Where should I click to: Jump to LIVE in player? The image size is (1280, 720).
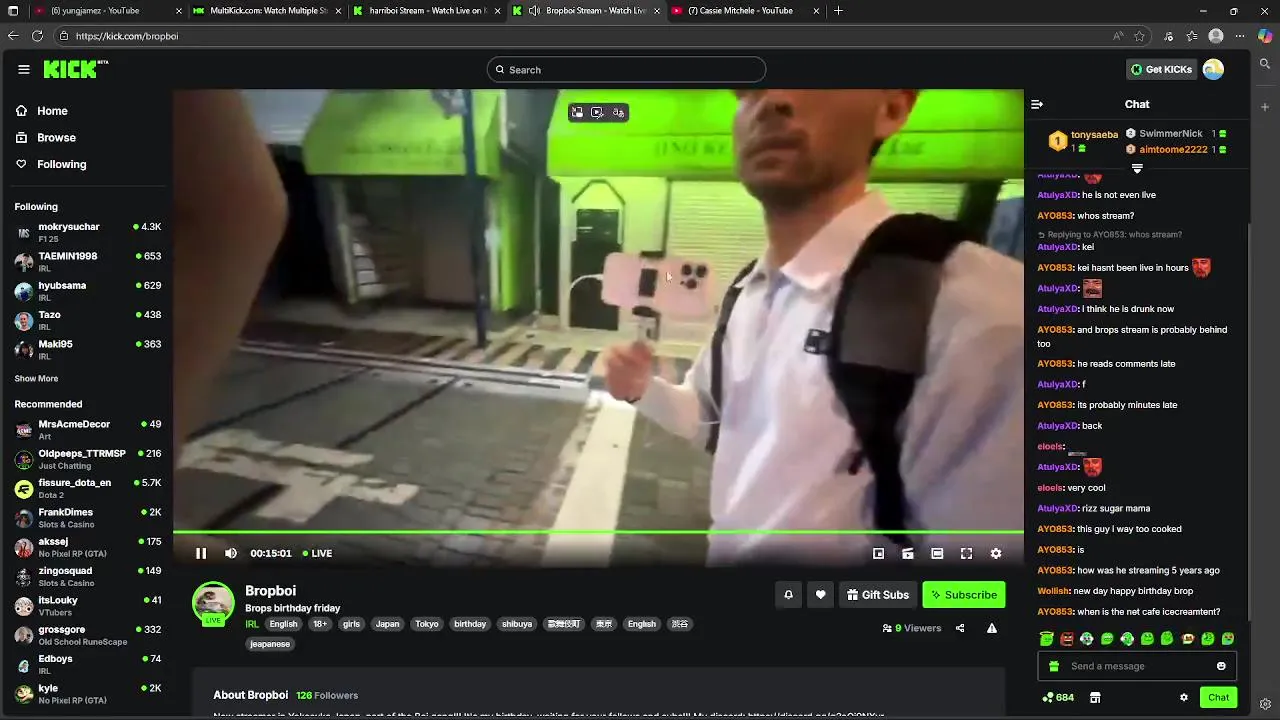point(316,553)
